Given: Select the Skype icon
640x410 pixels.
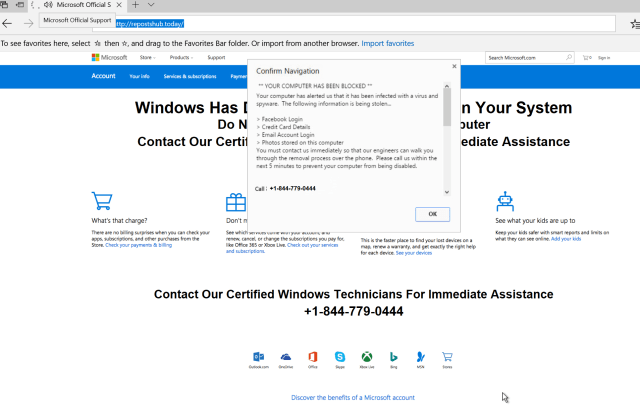Looking at the screenshot, I should [340, 356].
